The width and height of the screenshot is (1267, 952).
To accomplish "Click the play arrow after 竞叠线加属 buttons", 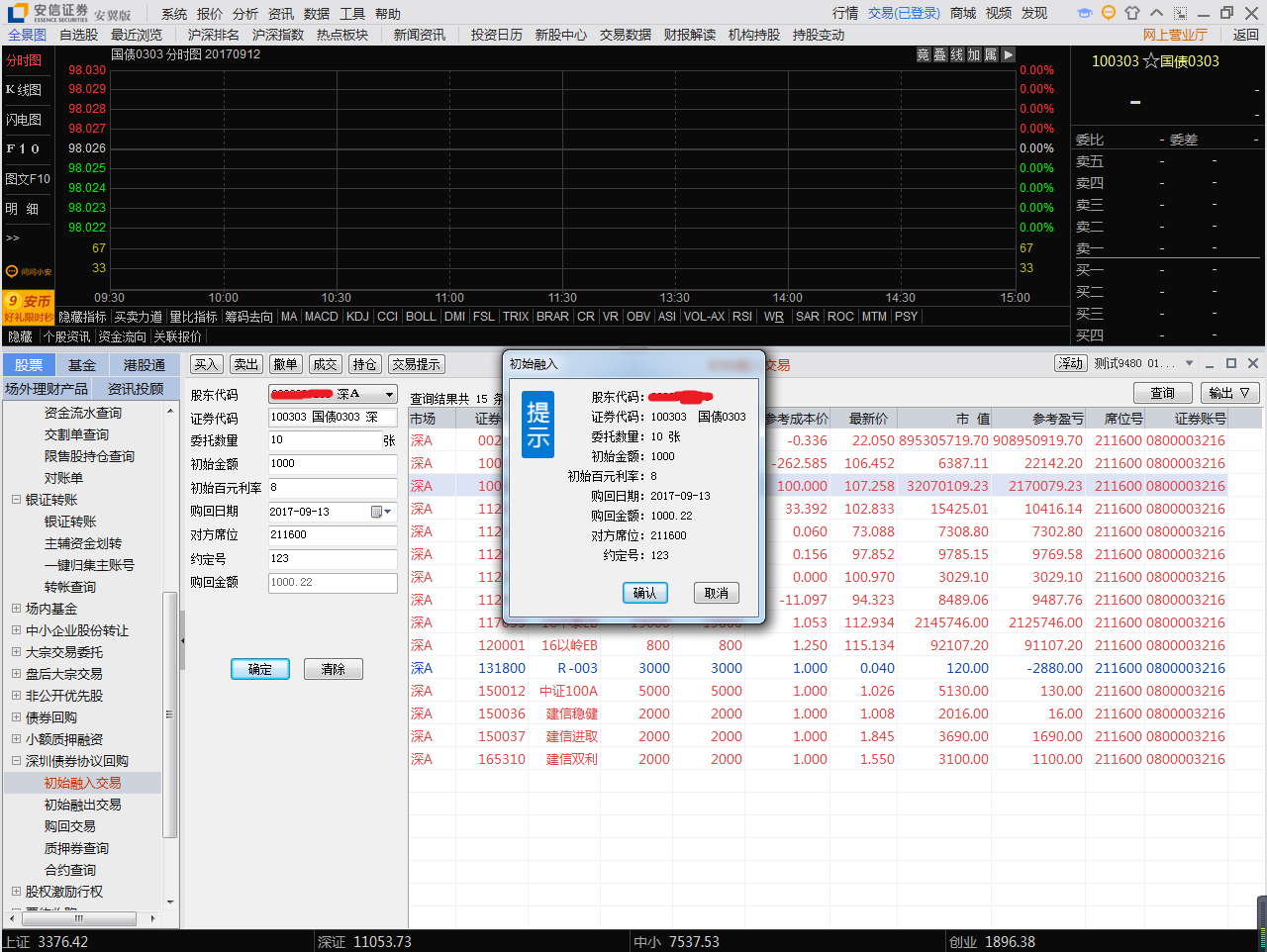I will click(x=1008, y=55).
